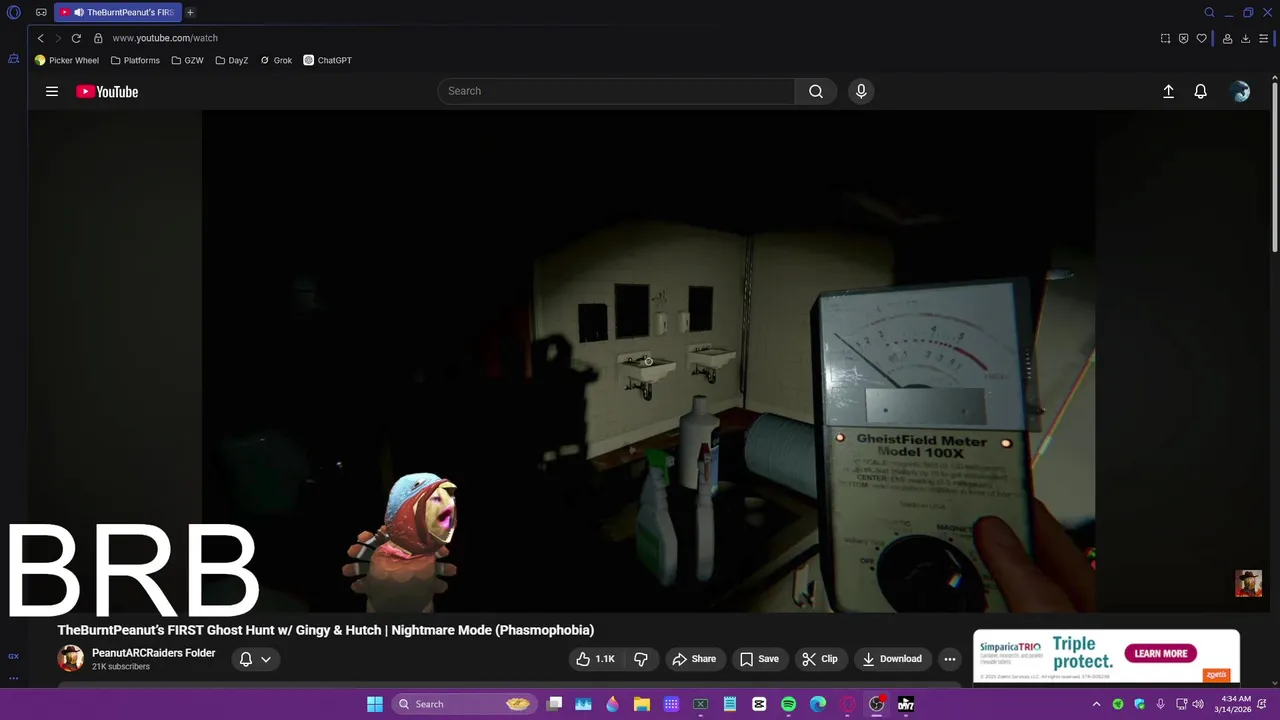Open the PeanutARCRaiders Folder channel name

[153, 653]
